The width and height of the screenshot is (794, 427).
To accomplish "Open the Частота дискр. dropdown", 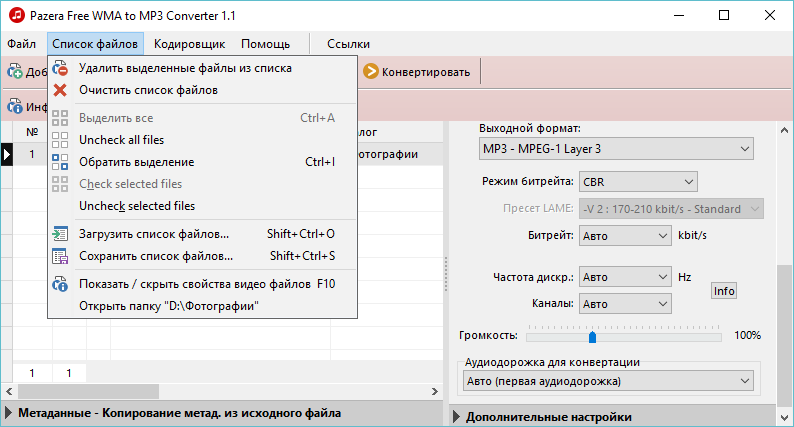I will tap(625, 277).
